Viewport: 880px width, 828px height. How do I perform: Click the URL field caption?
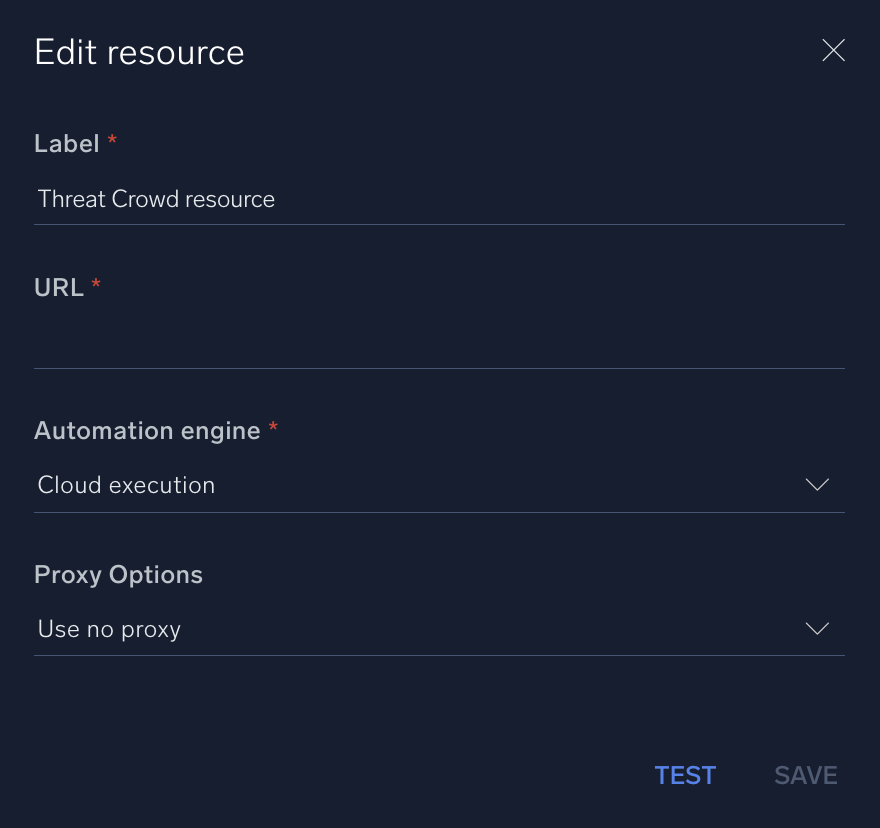59,288
